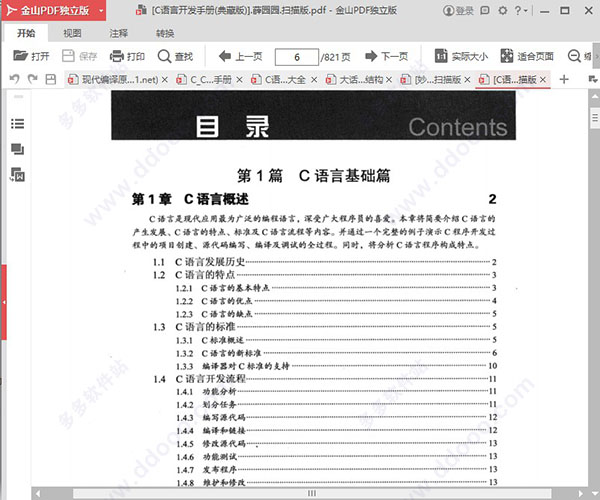Go to previous page 上一页
This screenshot has width=600, height=500.
(240, 57)
